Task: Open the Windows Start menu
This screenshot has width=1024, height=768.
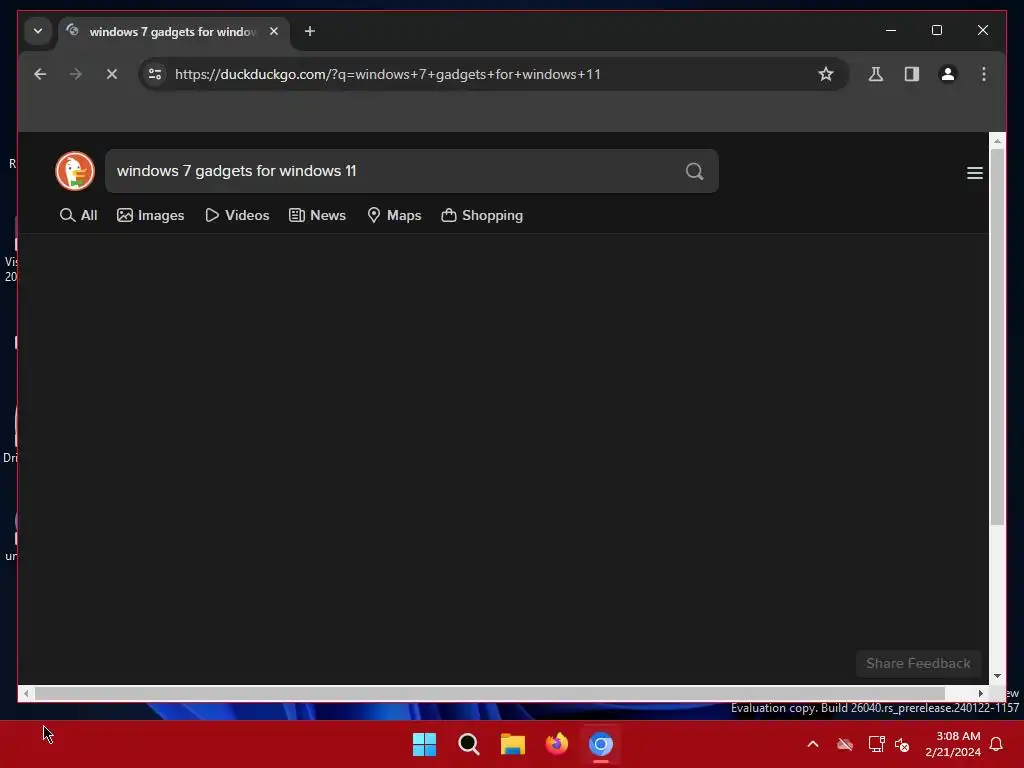Action: (424, 744)
